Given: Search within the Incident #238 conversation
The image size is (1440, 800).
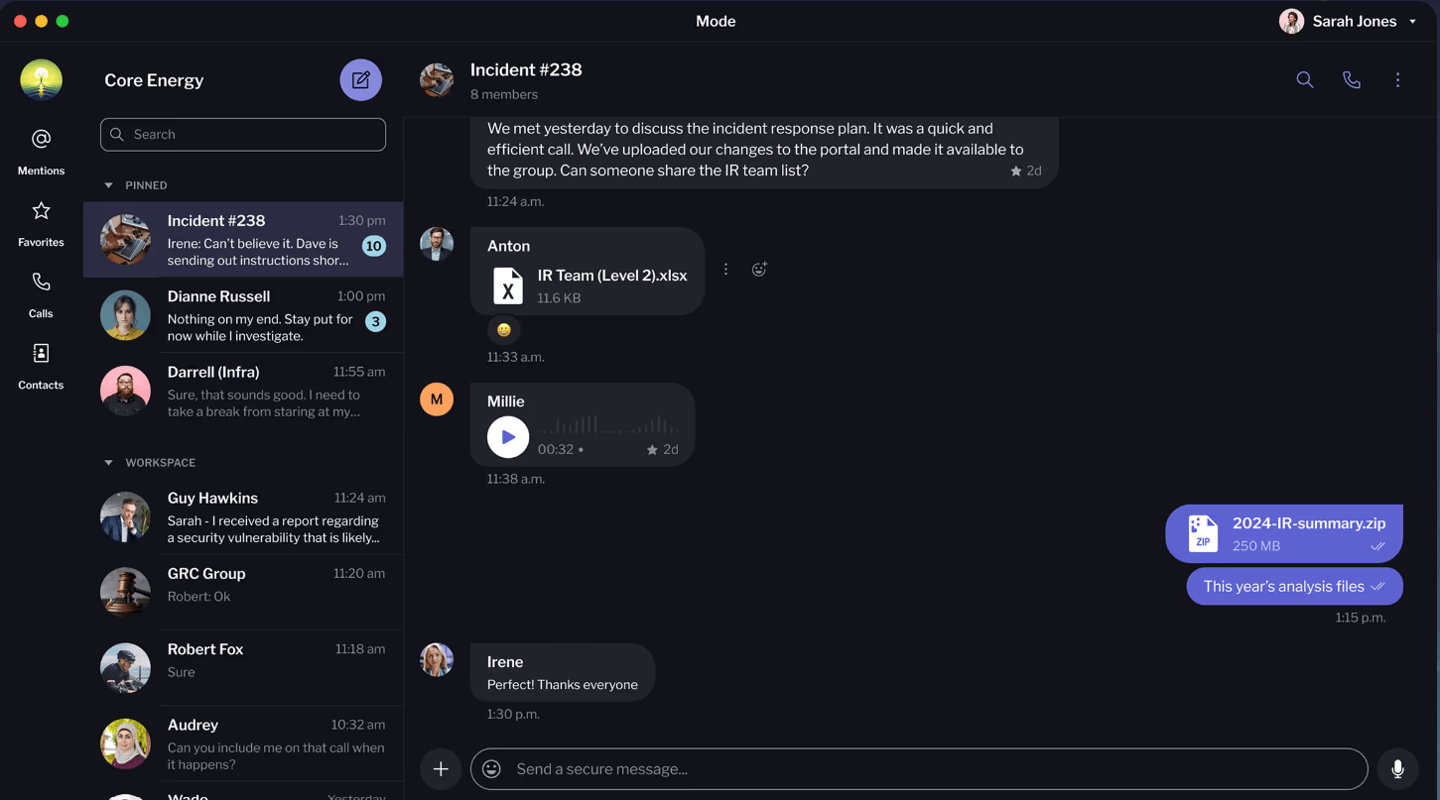Looking at the screenshot, I should [1304, 80].
